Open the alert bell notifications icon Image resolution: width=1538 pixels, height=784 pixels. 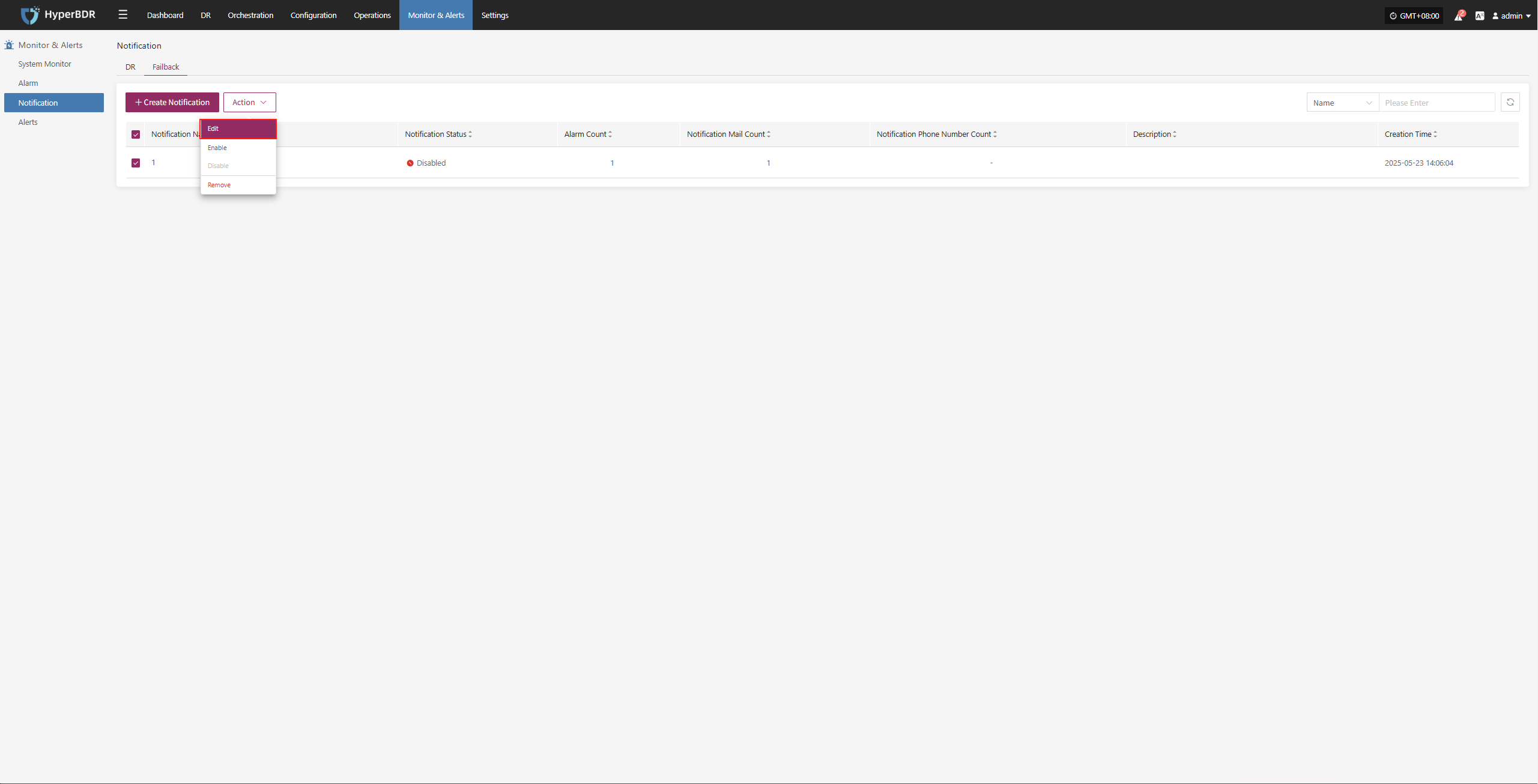coord(1458,16)
